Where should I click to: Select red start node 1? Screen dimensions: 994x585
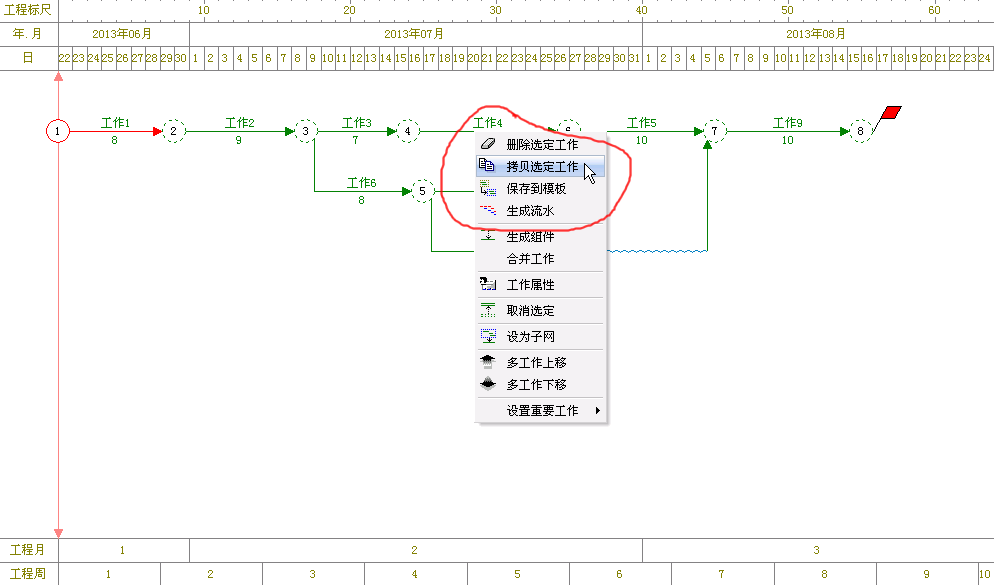click(x=58, y=131)
